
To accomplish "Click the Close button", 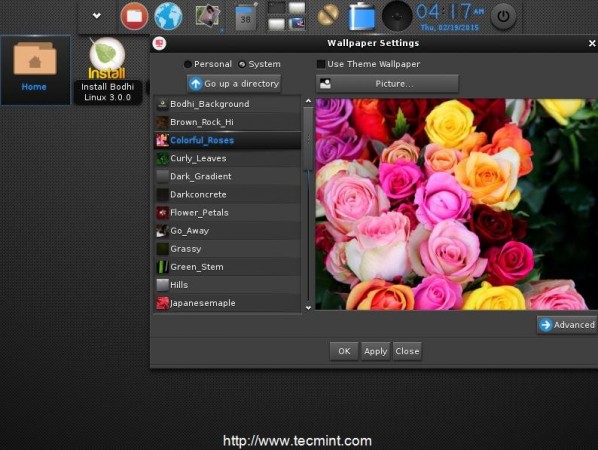I will coord(407,351).
